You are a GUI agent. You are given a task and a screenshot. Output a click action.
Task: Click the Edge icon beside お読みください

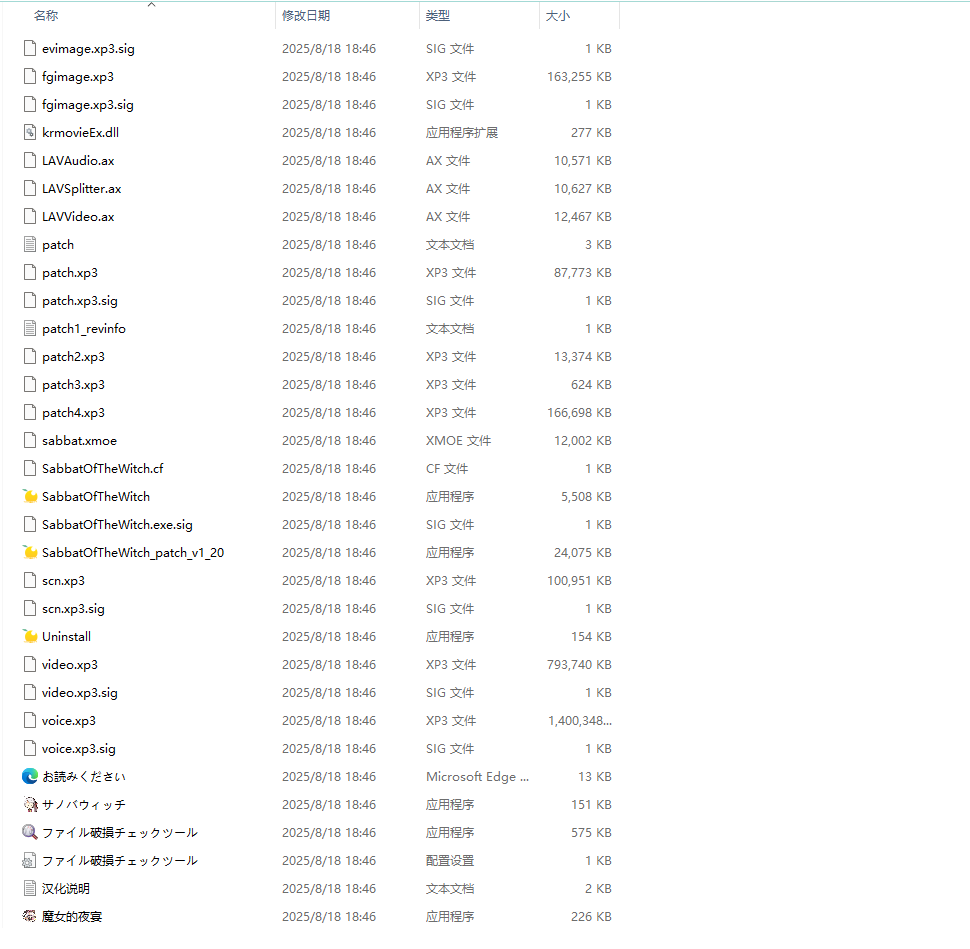(30, 776)
